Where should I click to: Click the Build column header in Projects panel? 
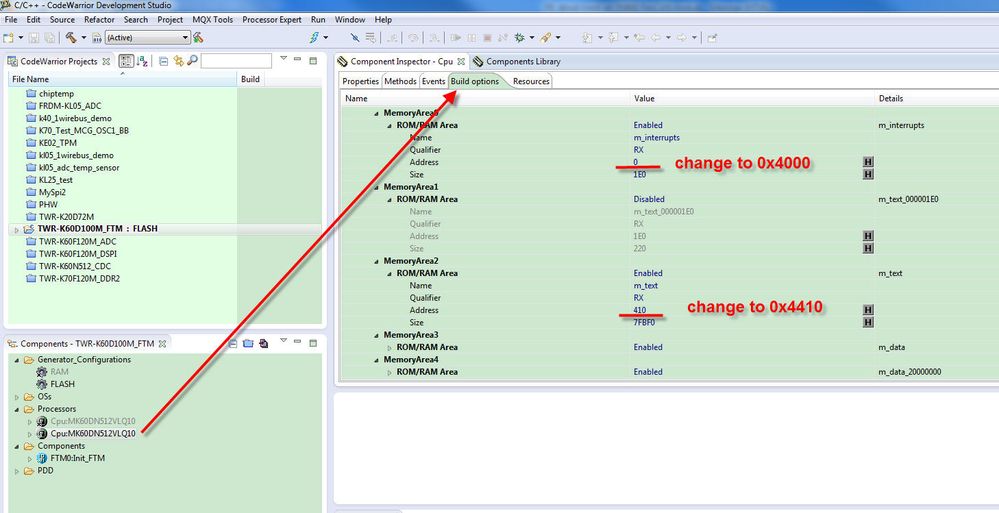pos(250,80)
